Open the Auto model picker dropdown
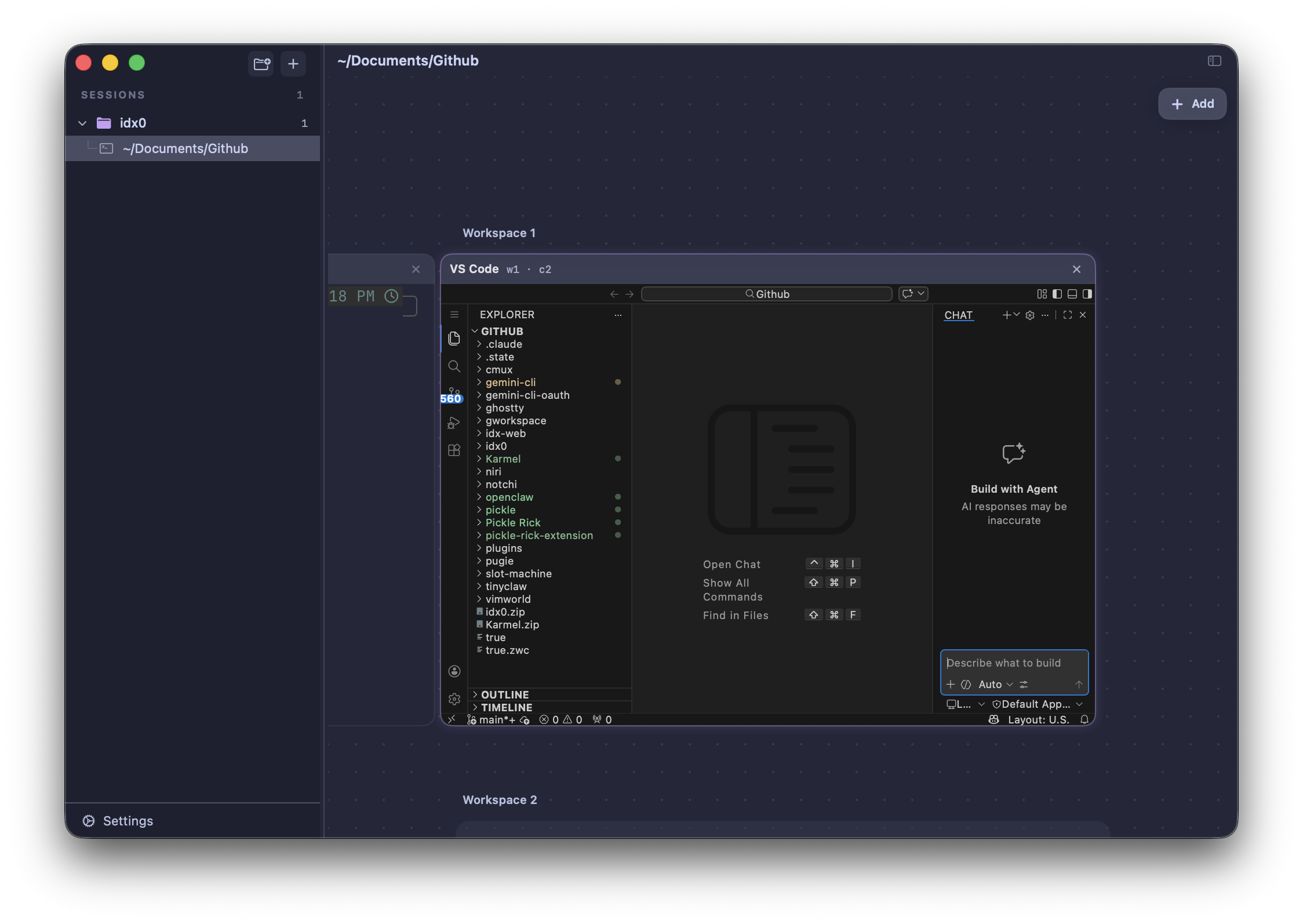This screenshot has width=1303, height=924. coord(996,685)
